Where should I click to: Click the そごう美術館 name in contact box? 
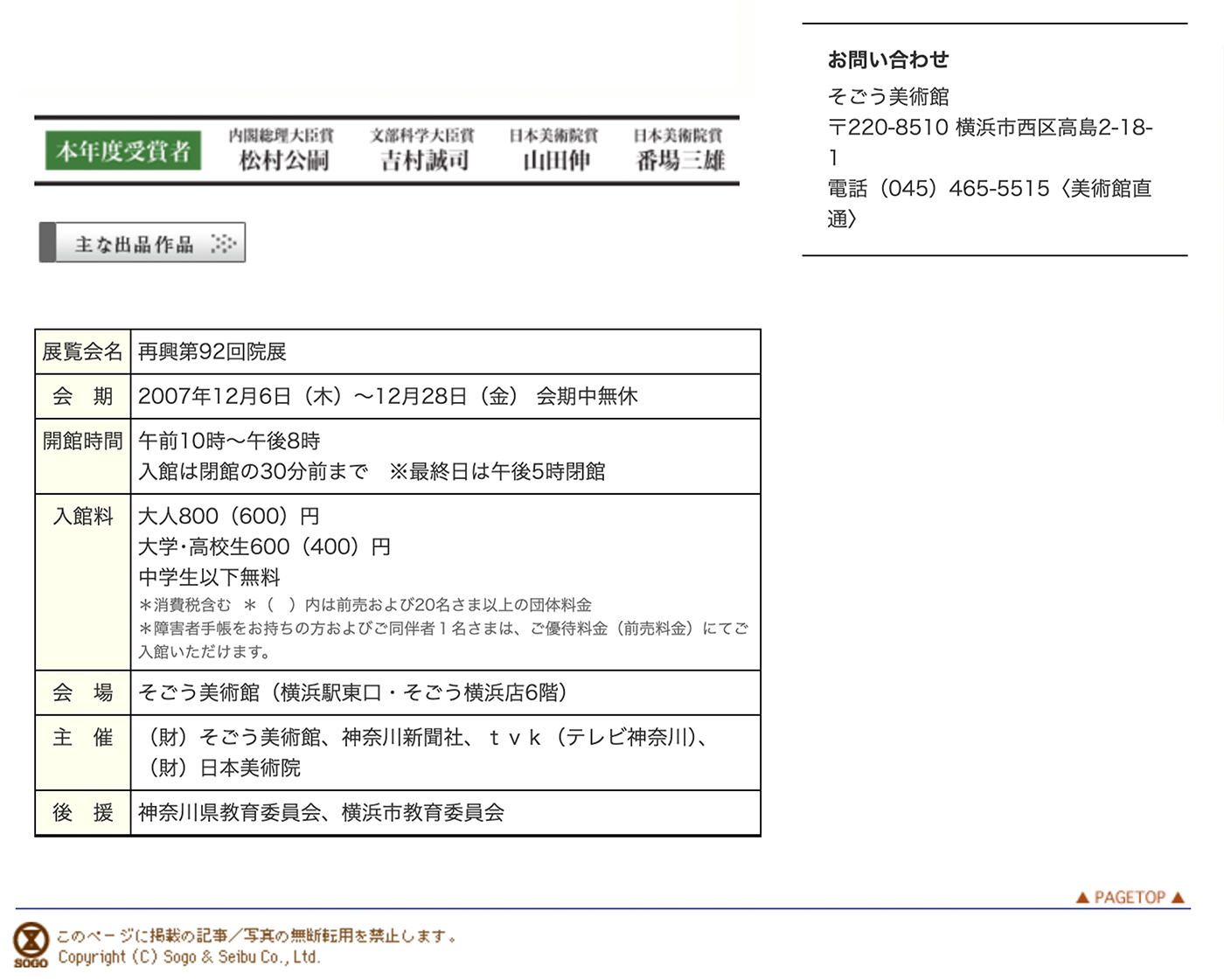click(888, 96)
